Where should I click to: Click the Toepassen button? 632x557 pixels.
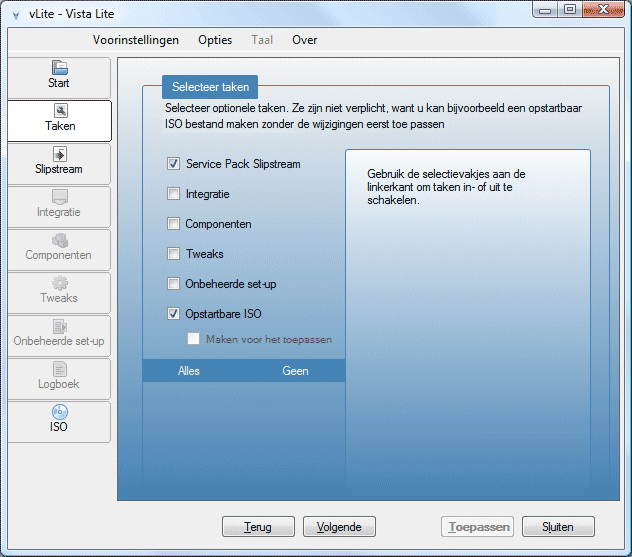(x=477, y=526)
